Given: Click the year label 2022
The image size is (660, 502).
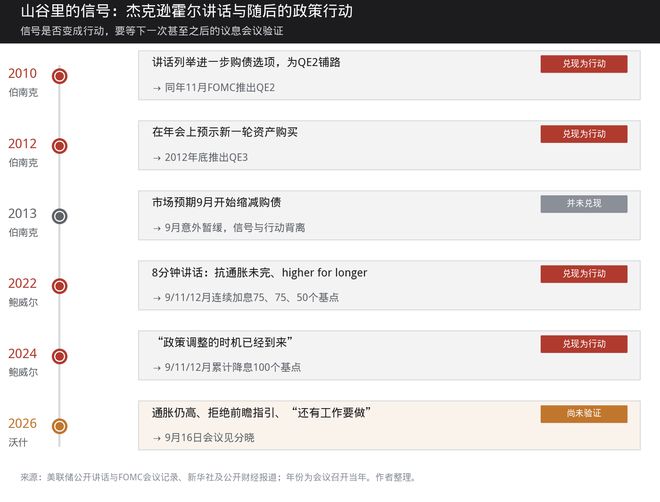Looking at the screenshot, I should coord(22,283).
